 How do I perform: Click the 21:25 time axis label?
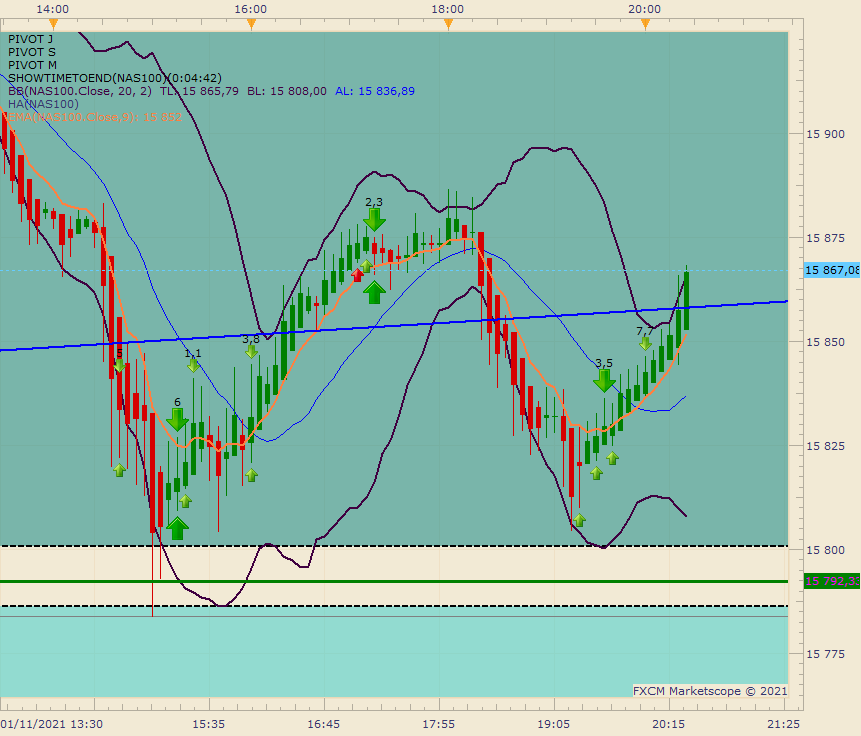(x=784, y=724)
